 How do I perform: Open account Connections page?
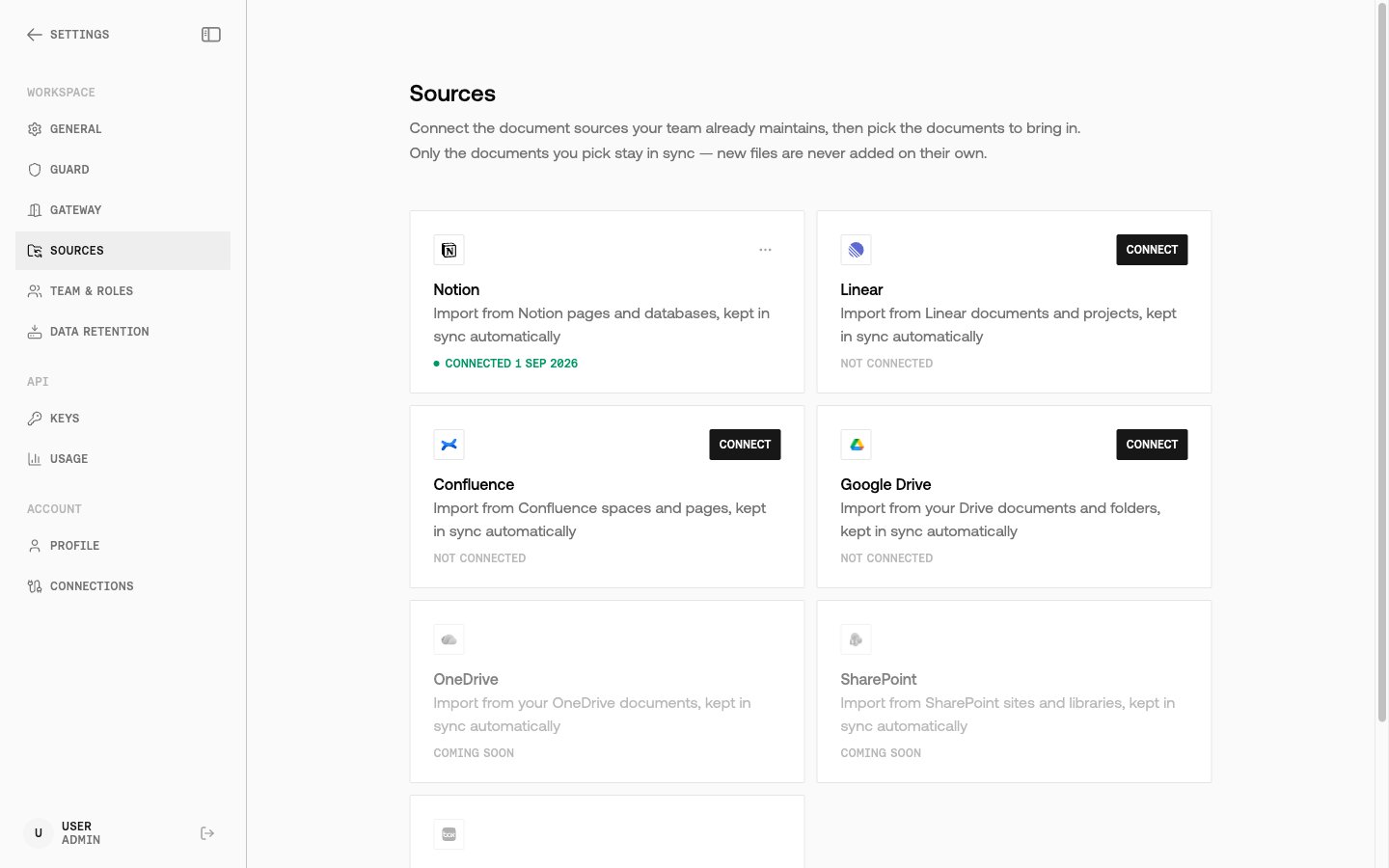point(123,586)
